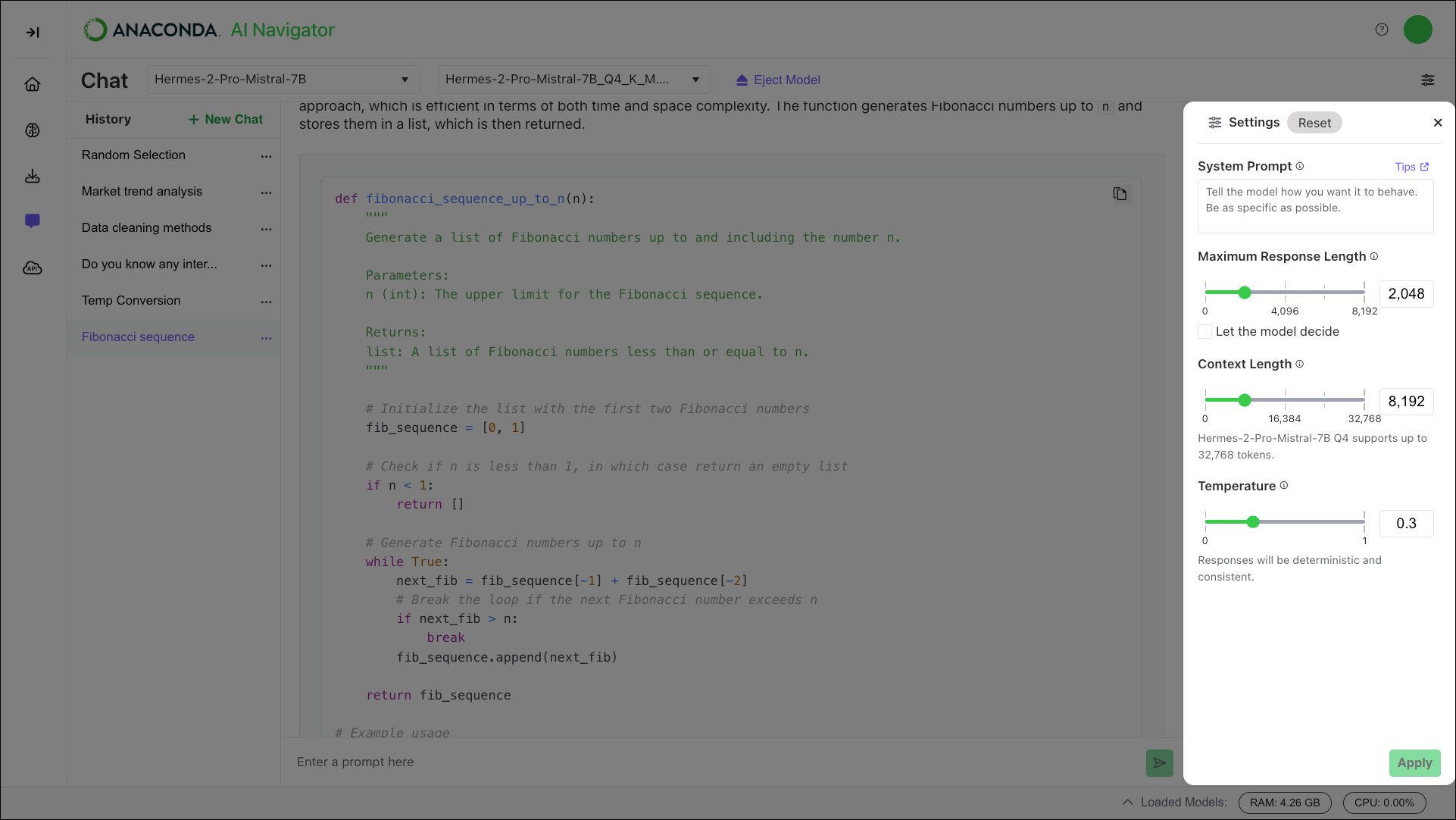Viewport: 1456px width, 820px height.
Task: Send the prompt with the arrow button
Action: tap(1159, 762)
